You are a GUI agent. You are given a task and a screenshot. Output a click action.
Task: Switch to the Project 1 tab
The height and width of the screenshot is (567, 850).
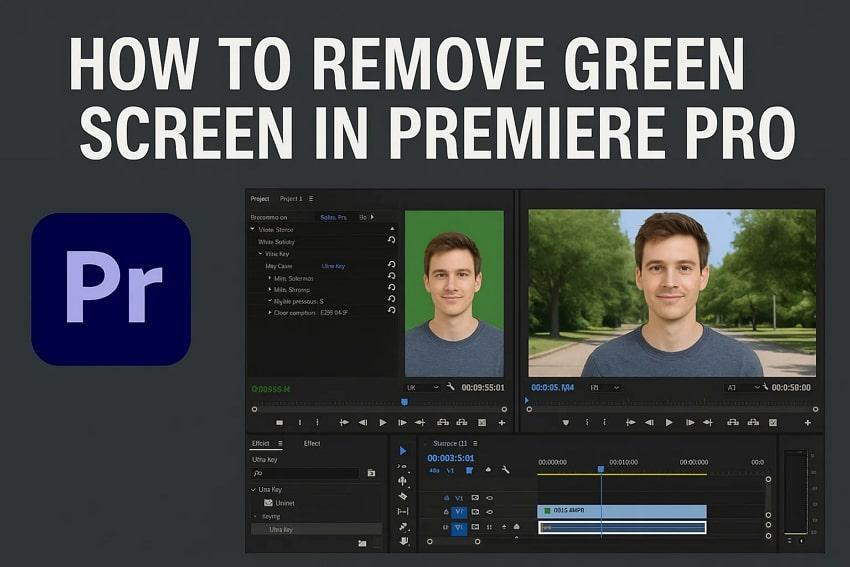pyautogui.click(x=291, y=199)
